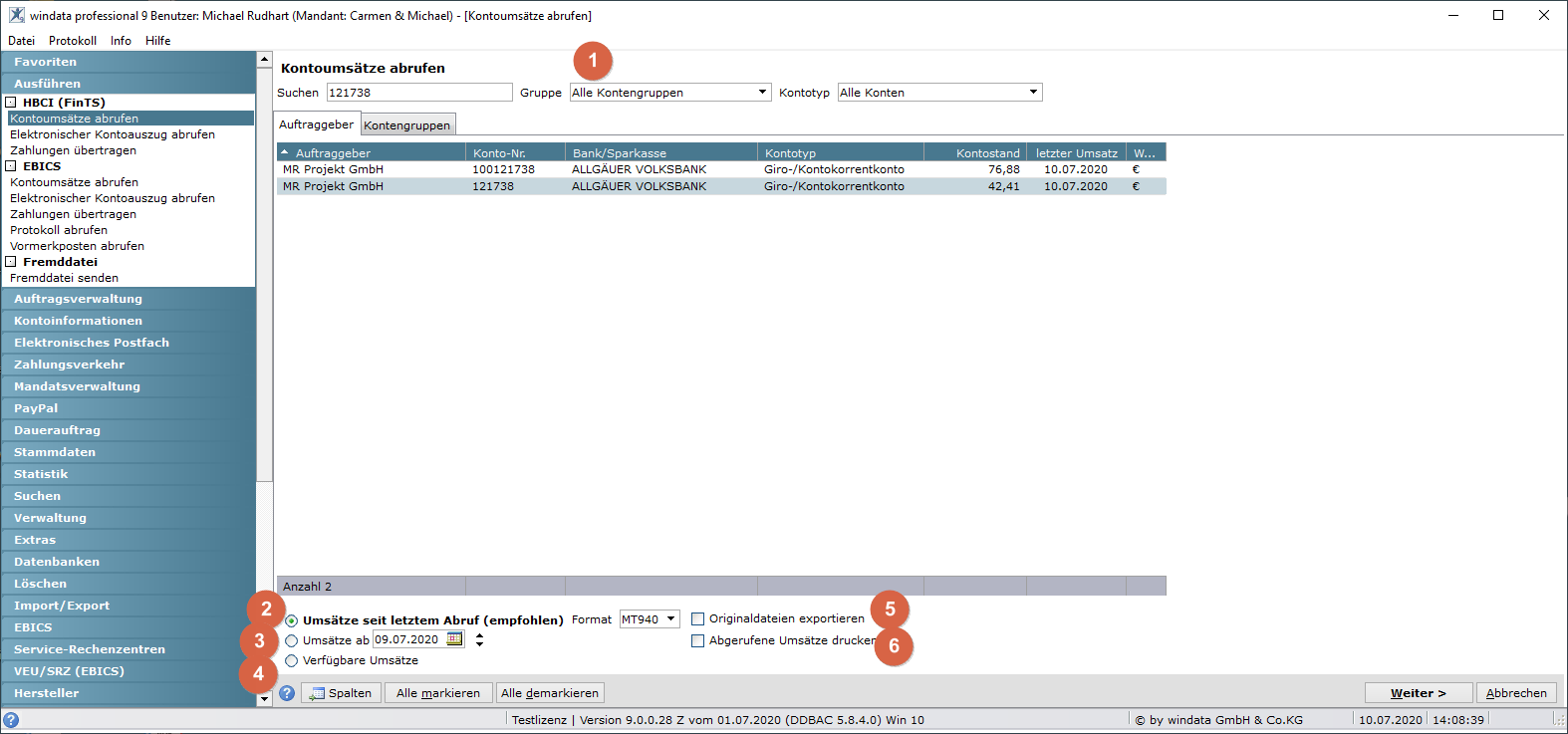The width and height of the screenshot is (1568, 734).
Task: Click the help icon in the status bar
Action: tap(11, 720)
